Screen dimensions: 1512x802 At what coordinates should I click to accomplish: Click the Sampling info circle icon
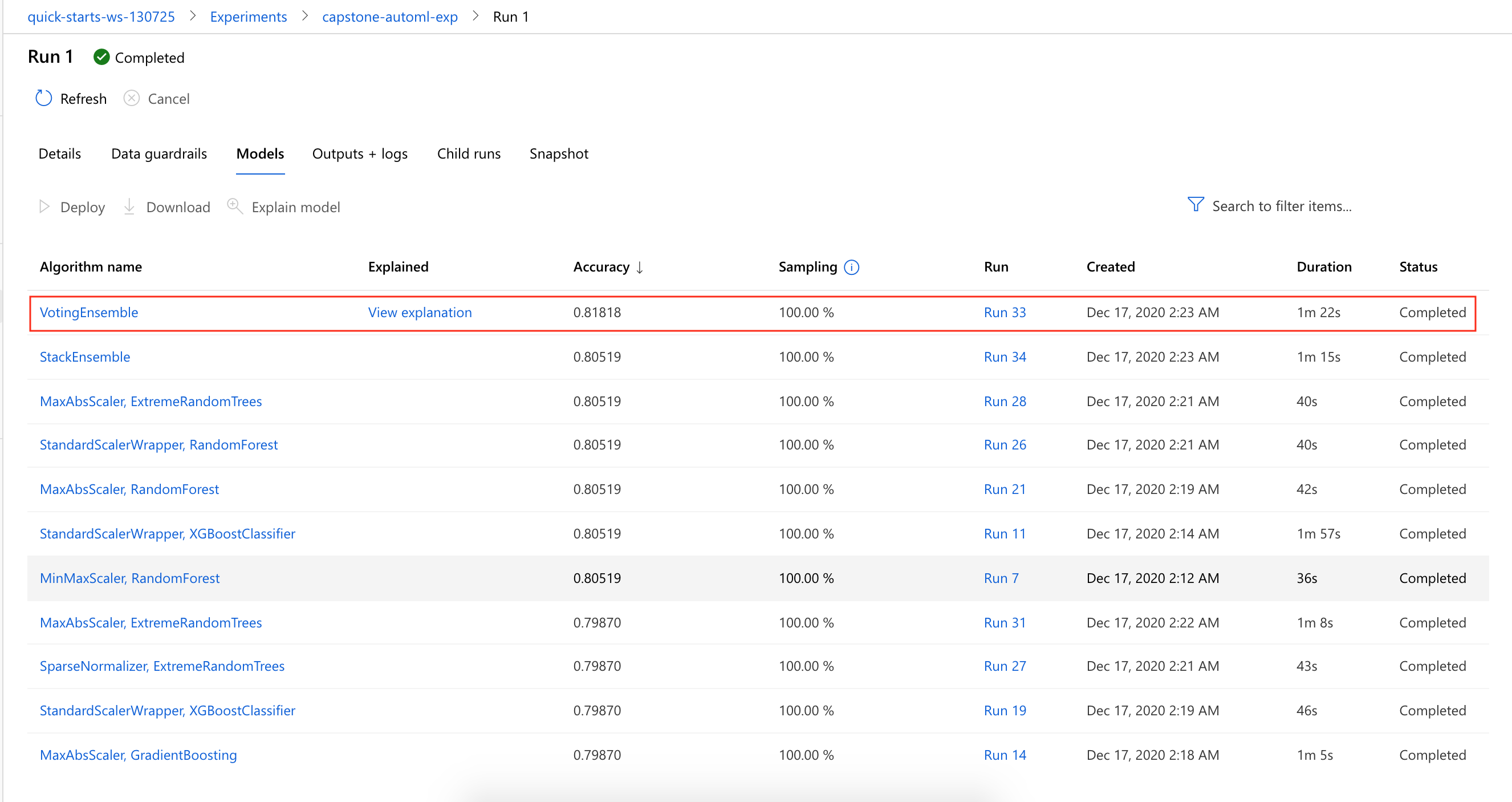coord(851,267)
